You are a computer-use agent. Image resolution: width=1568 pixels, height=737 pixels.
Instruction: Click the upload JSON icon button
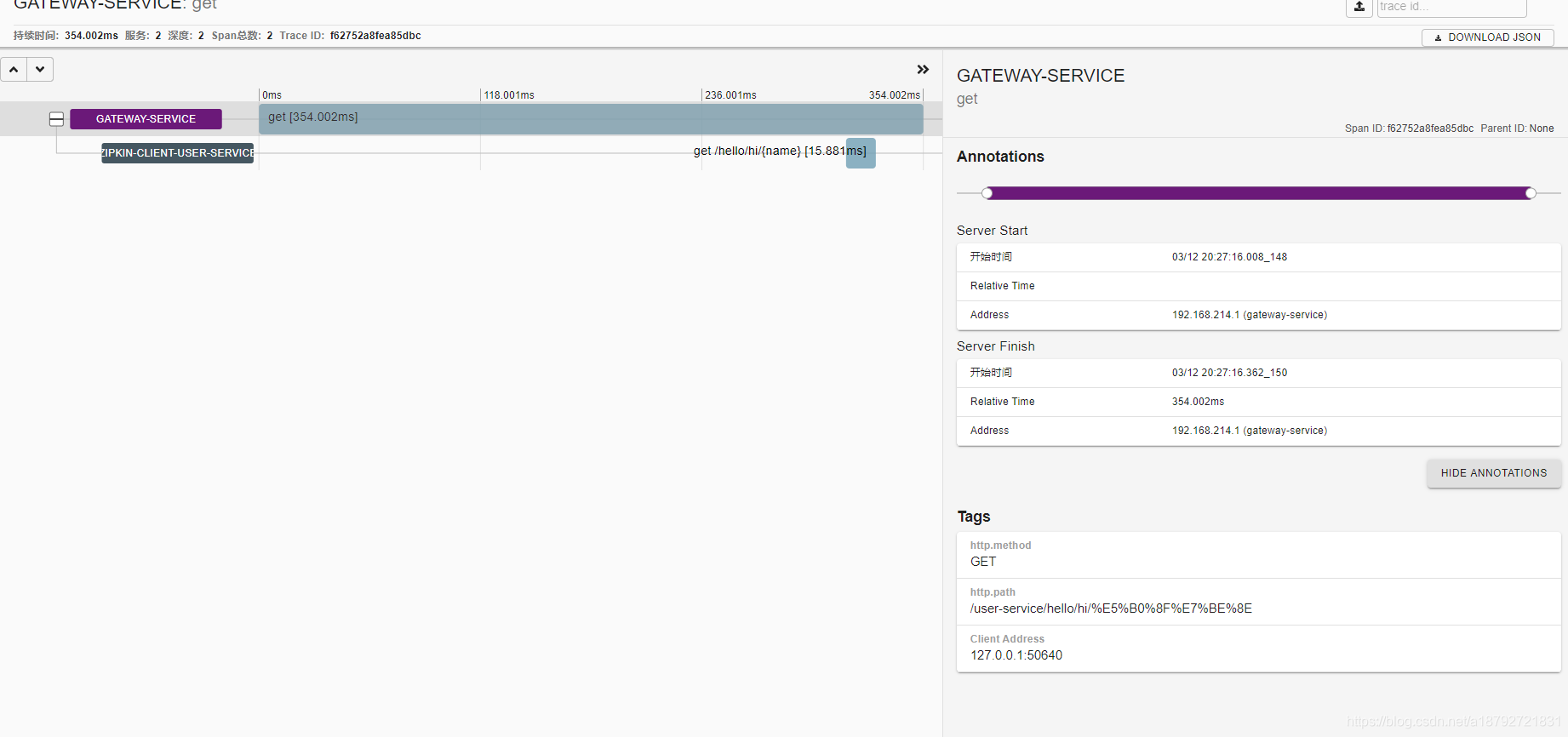point(1359,7)
